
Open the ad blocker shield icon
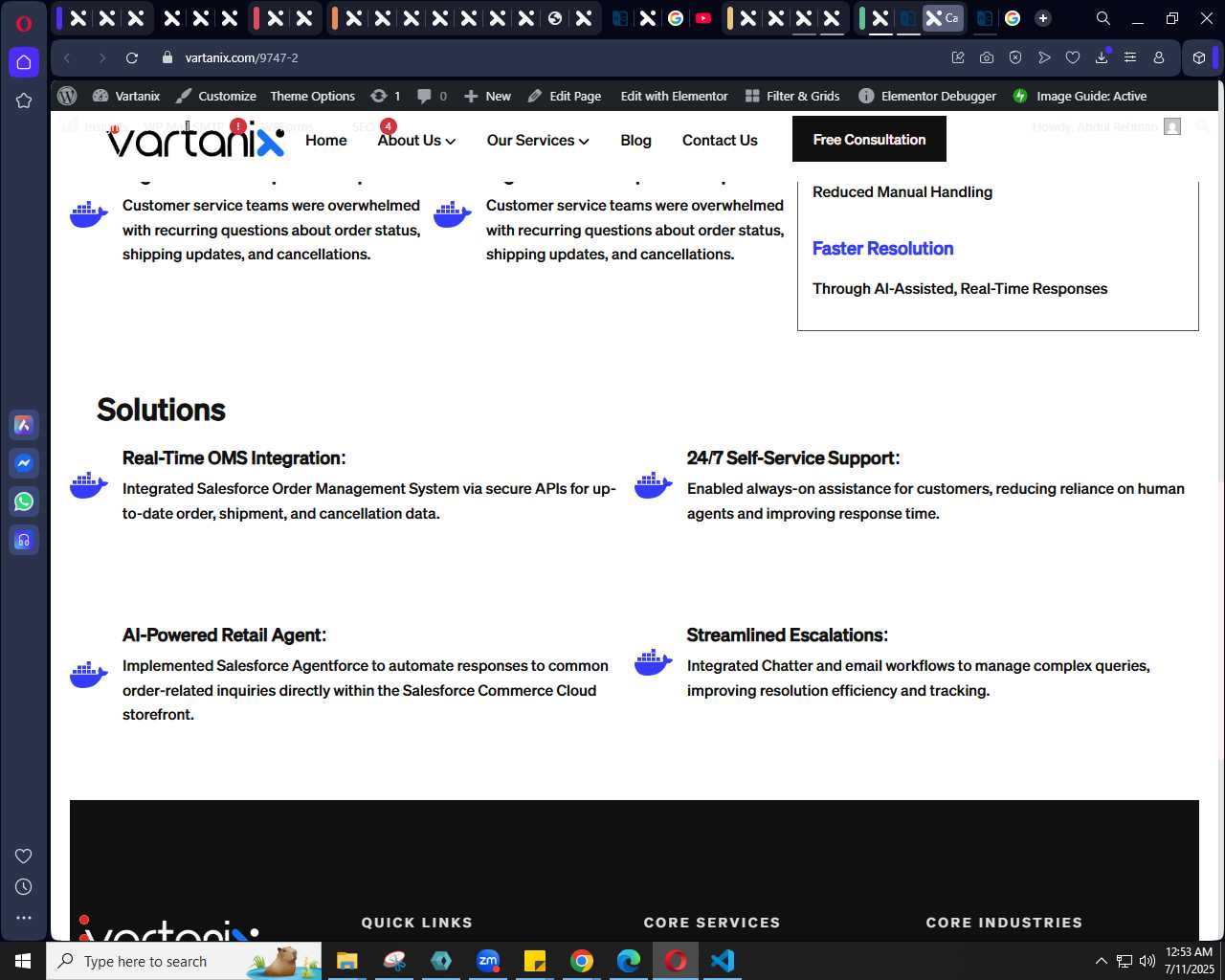(x=1015, y=57)
